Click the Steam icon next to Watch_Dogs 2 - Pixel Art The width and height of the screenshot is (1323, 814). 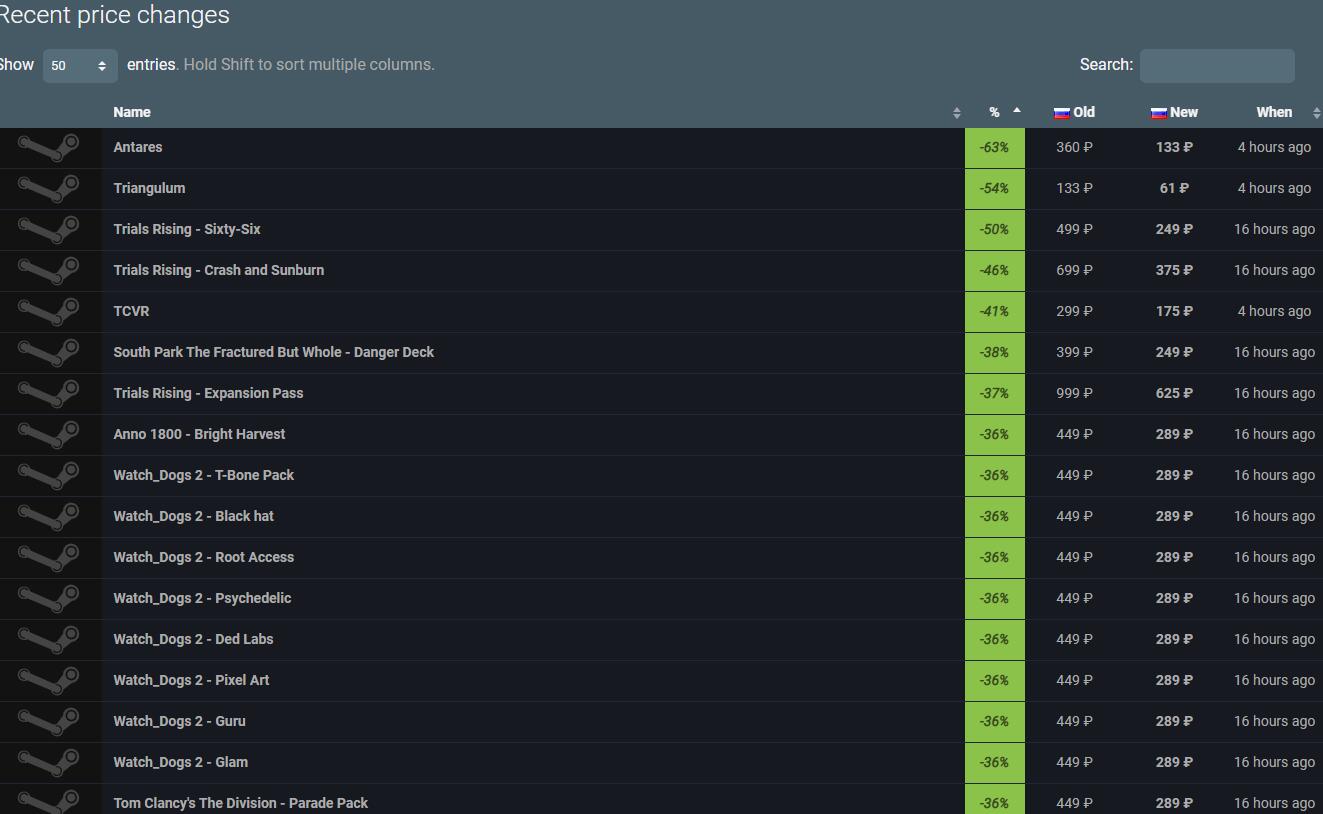pos(49,681)
